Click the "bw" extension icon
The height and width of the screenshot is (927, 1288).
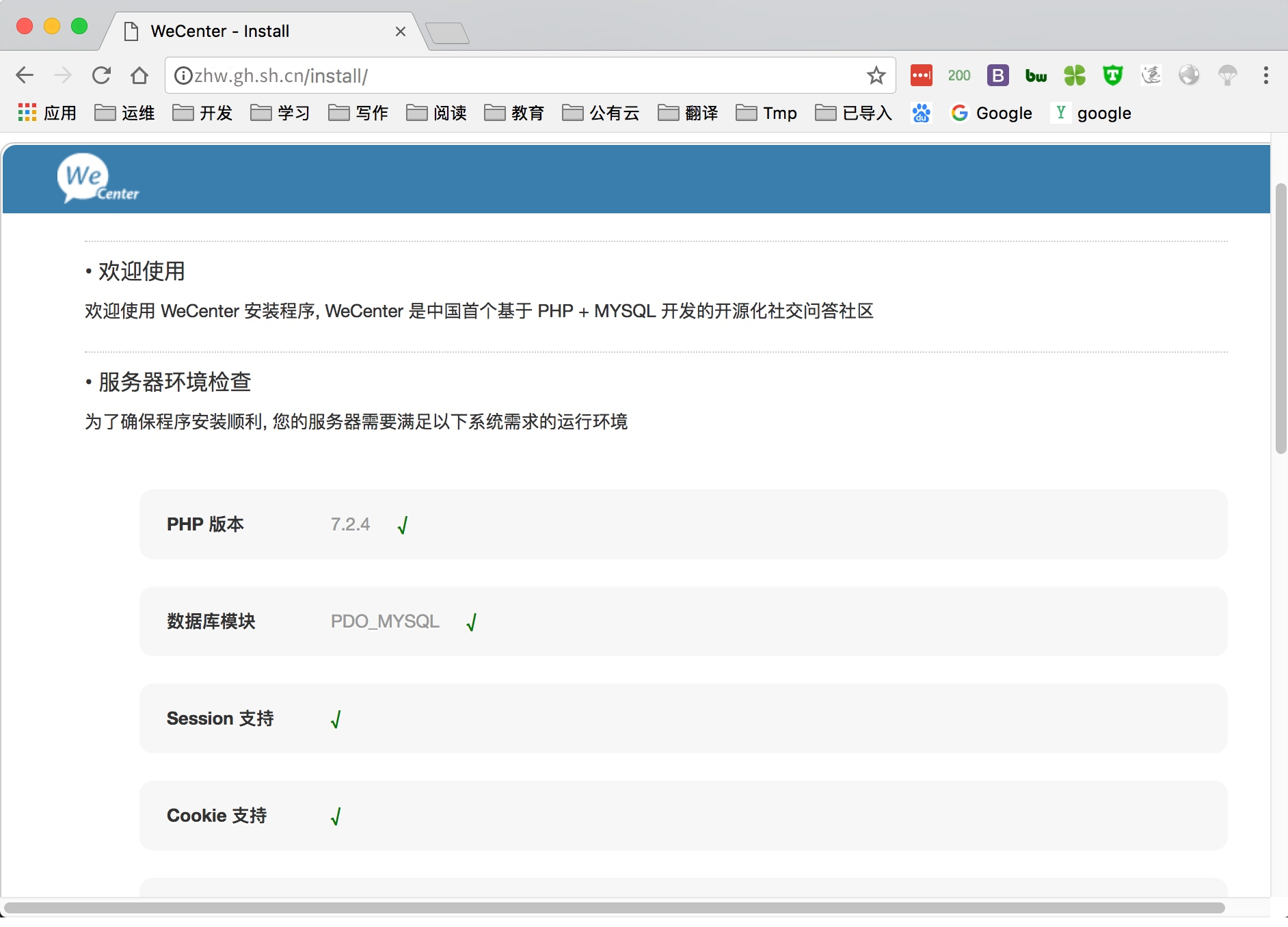click(1035, 75)
